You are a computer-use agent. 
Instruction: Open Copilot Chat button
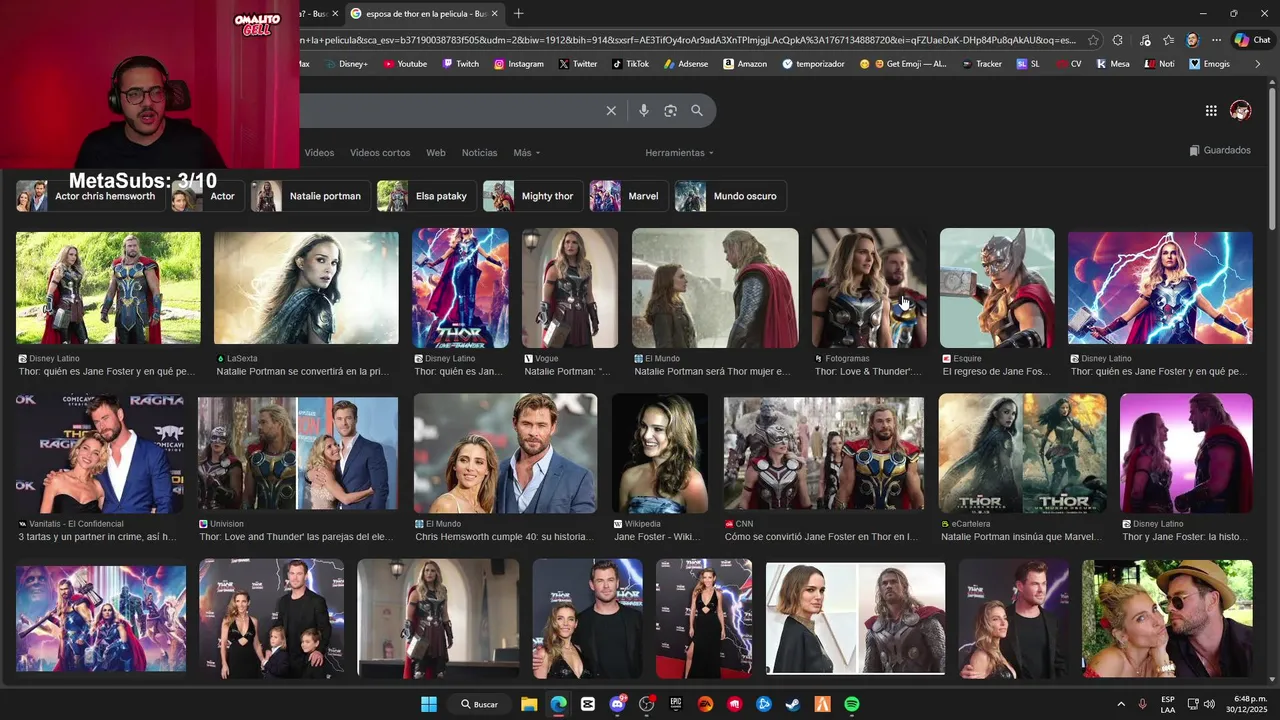(1252, 40)
